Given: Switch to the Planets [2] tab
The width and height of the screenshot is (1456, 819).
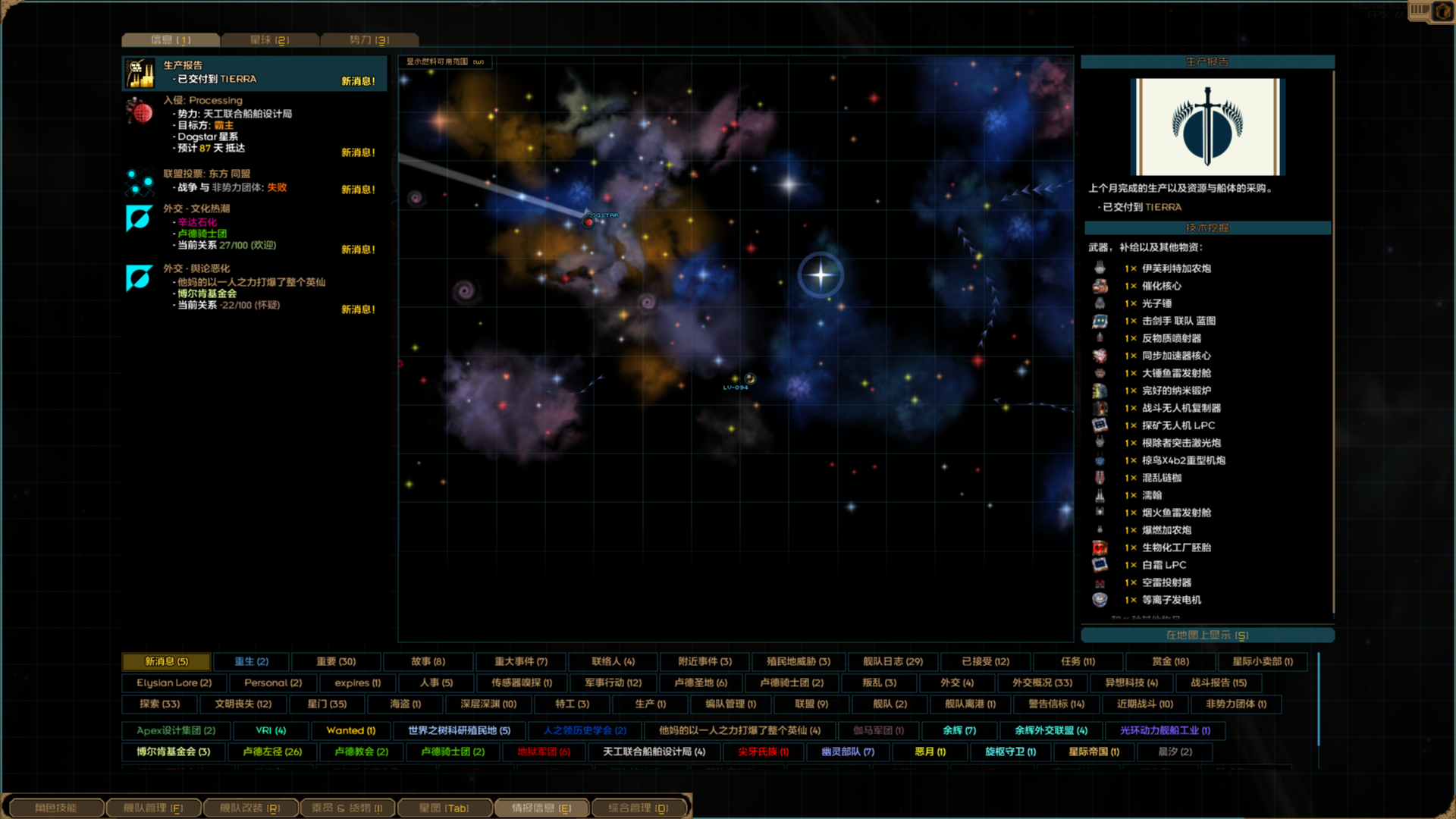Looking at the screenshot, I should [270, 39].
